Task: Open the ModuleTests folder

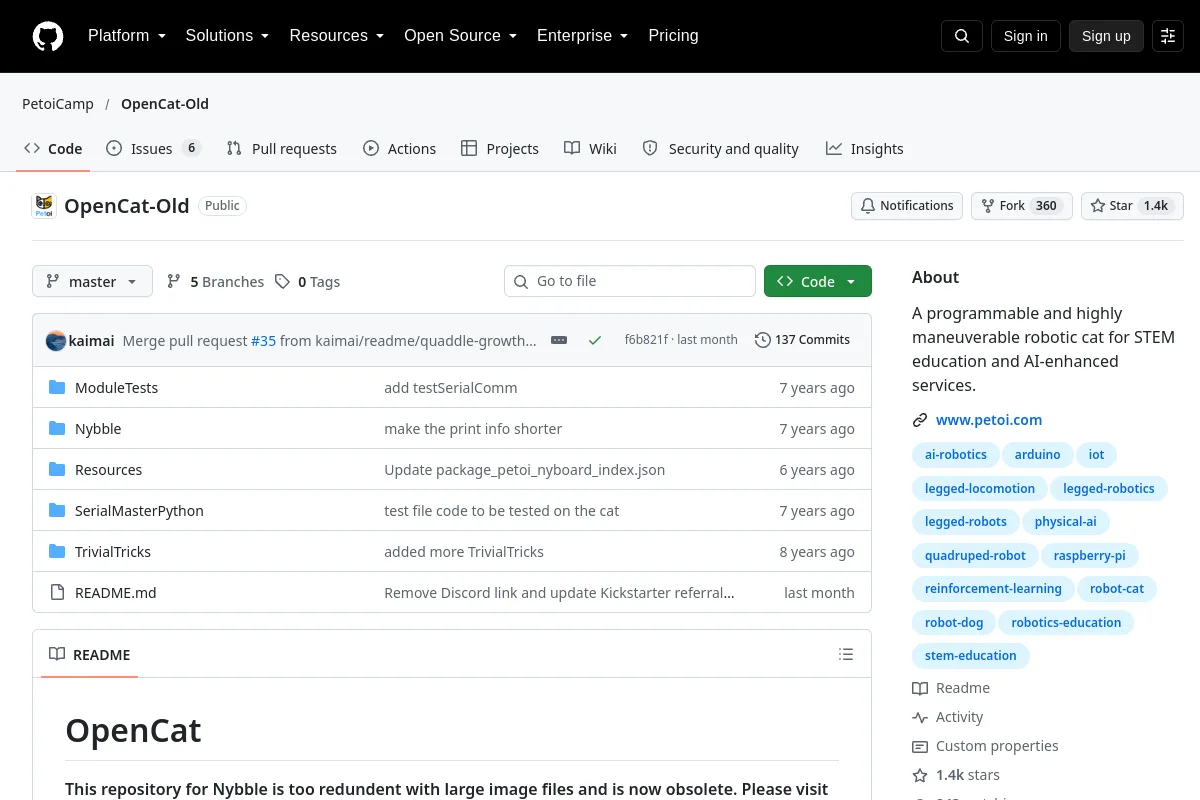Action: coord(116,388)
